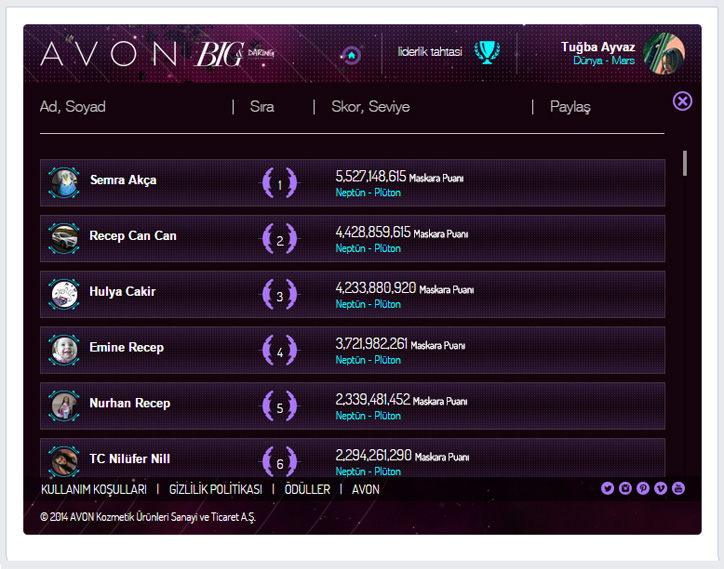
Task: Click Nurhan Recep's avatar
Action: coord(64,406)
